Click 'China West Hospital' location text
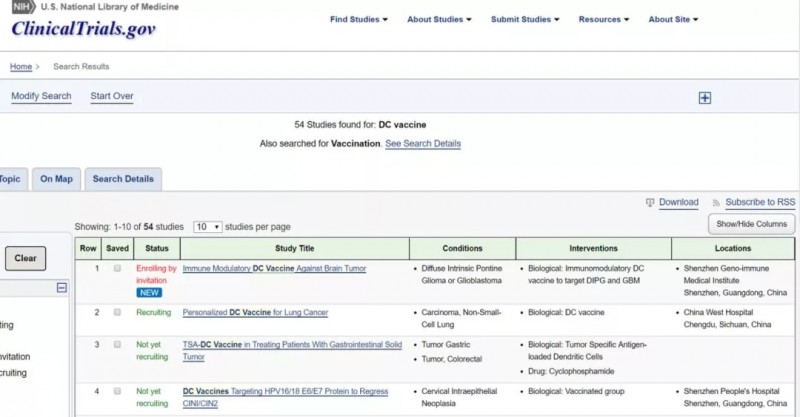Image resolution: width=800 pixels, height=417 pixels. pos(718,312)
